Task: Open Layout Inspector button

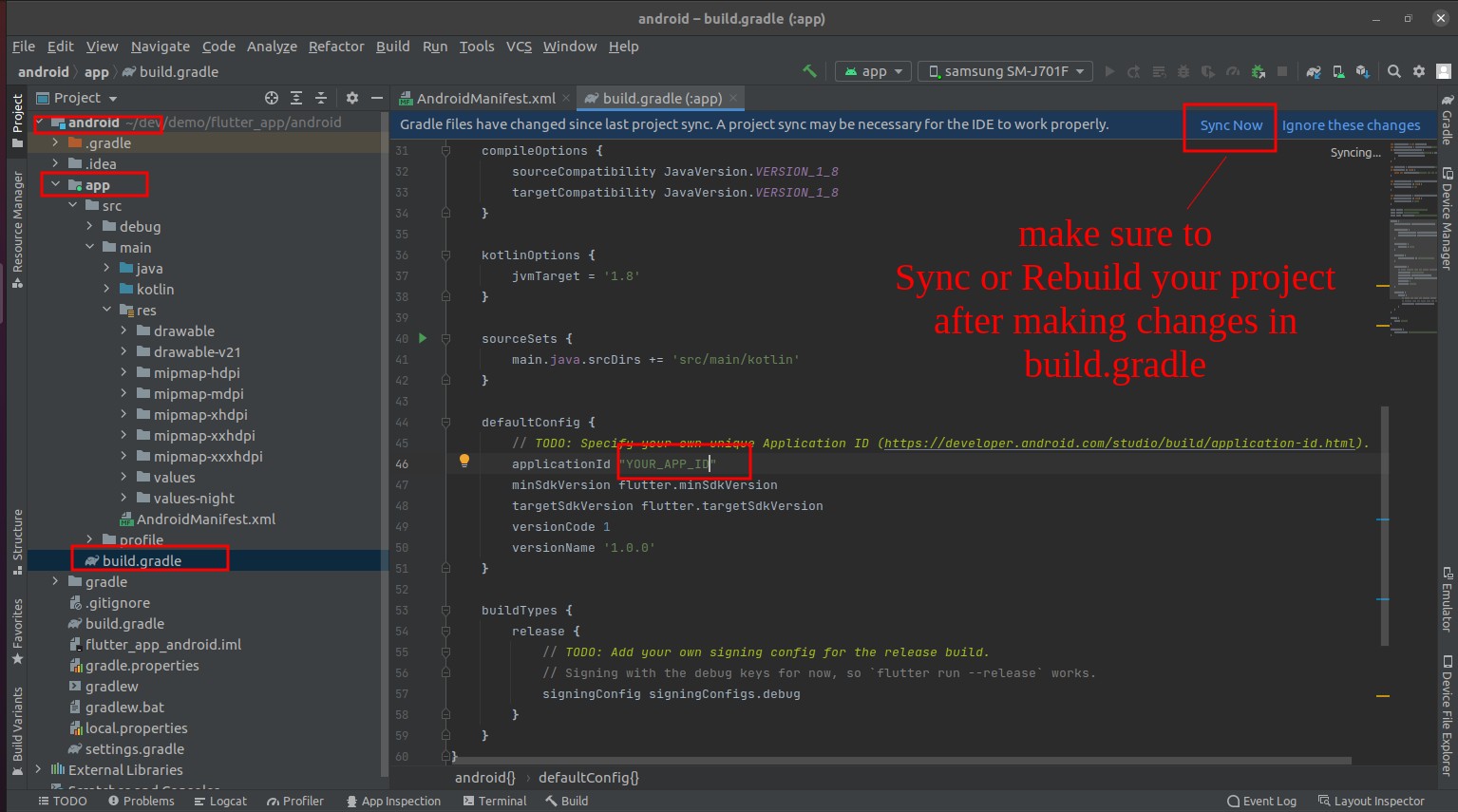Action: pyautogui.click(x=1371, y=801)
